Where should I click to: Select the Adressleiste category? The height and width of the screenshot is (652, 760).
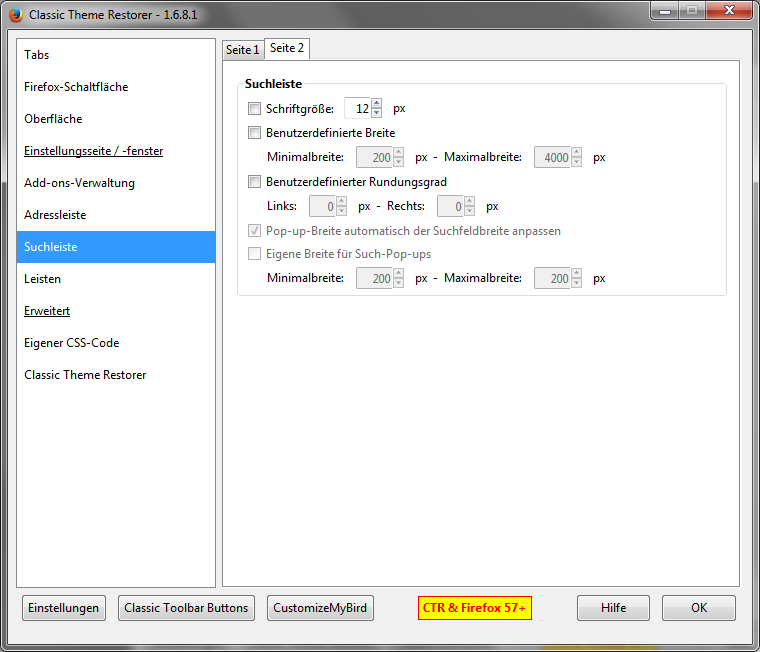click(116, 215)
